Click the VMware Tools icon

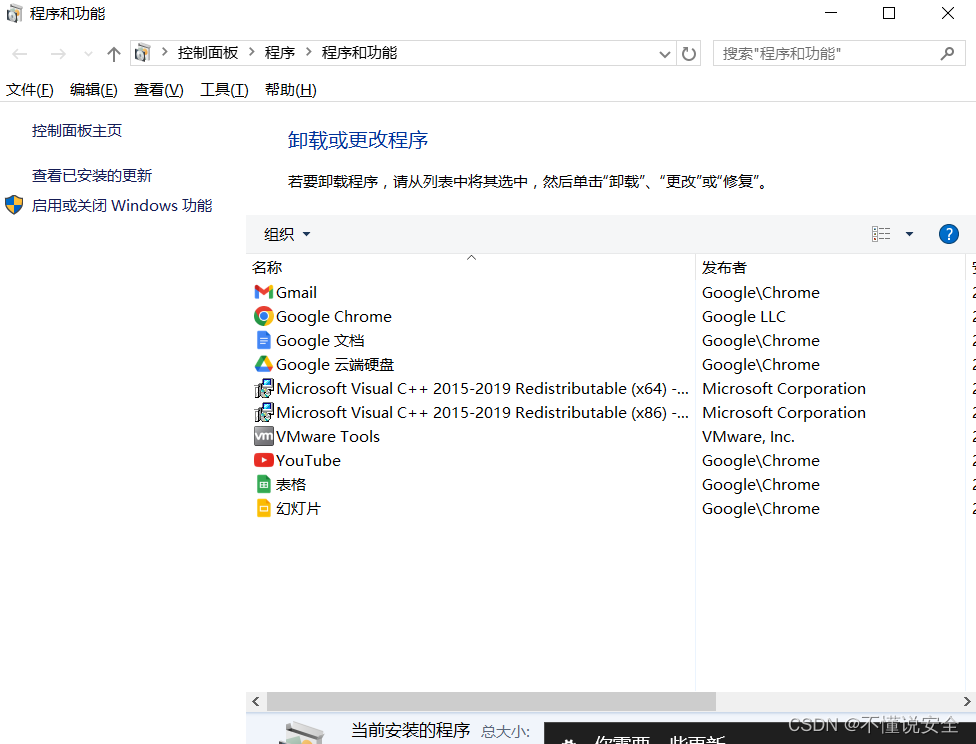click(x=264, y=436)
